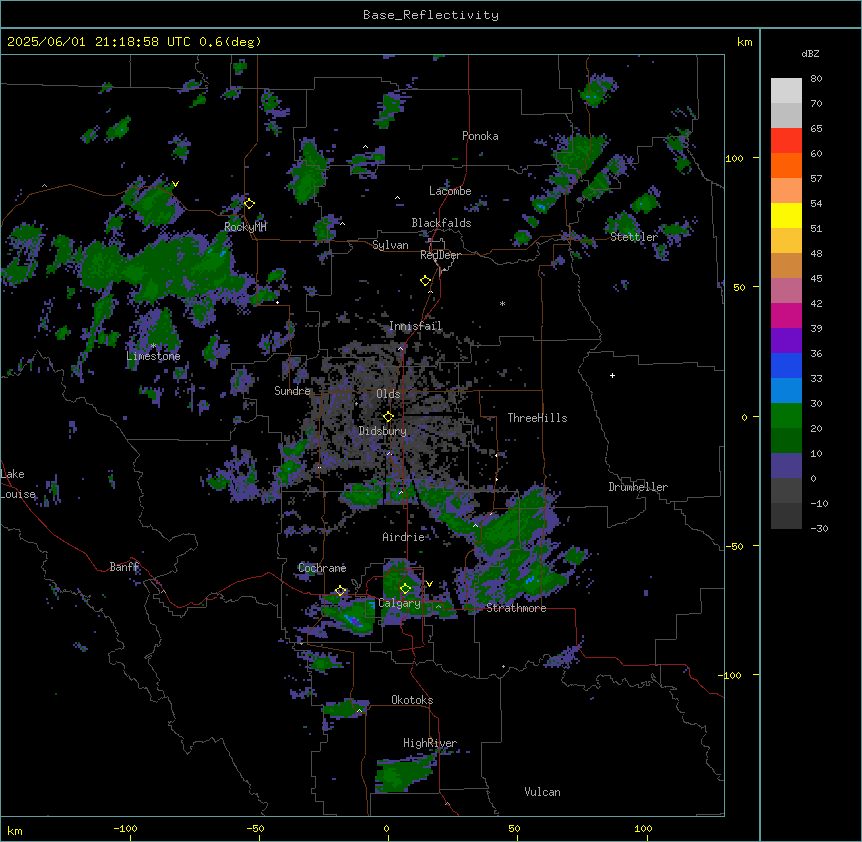Click the km label at top right
This screenshot has height=842, width=862.
[x=744, y=42]
